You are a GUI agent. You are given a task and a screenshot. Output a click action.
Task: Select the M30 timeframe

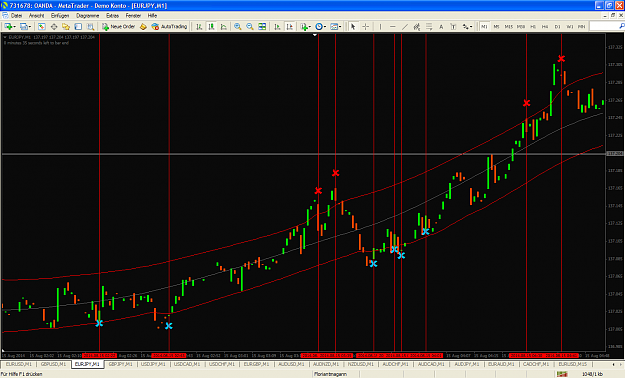tap(521, 26)
